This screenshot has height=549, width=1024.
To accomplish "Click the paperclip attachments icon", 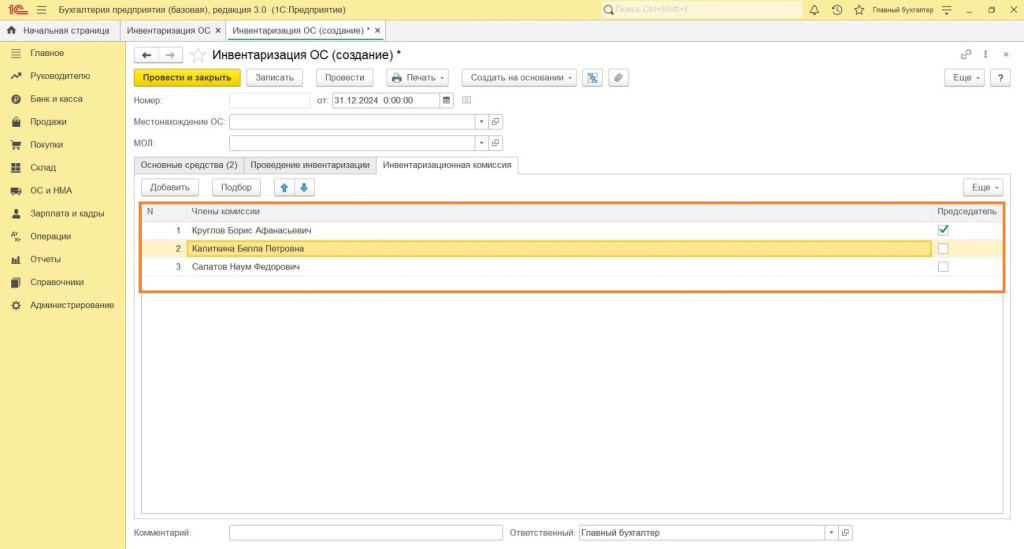I will tap(618, 78).
